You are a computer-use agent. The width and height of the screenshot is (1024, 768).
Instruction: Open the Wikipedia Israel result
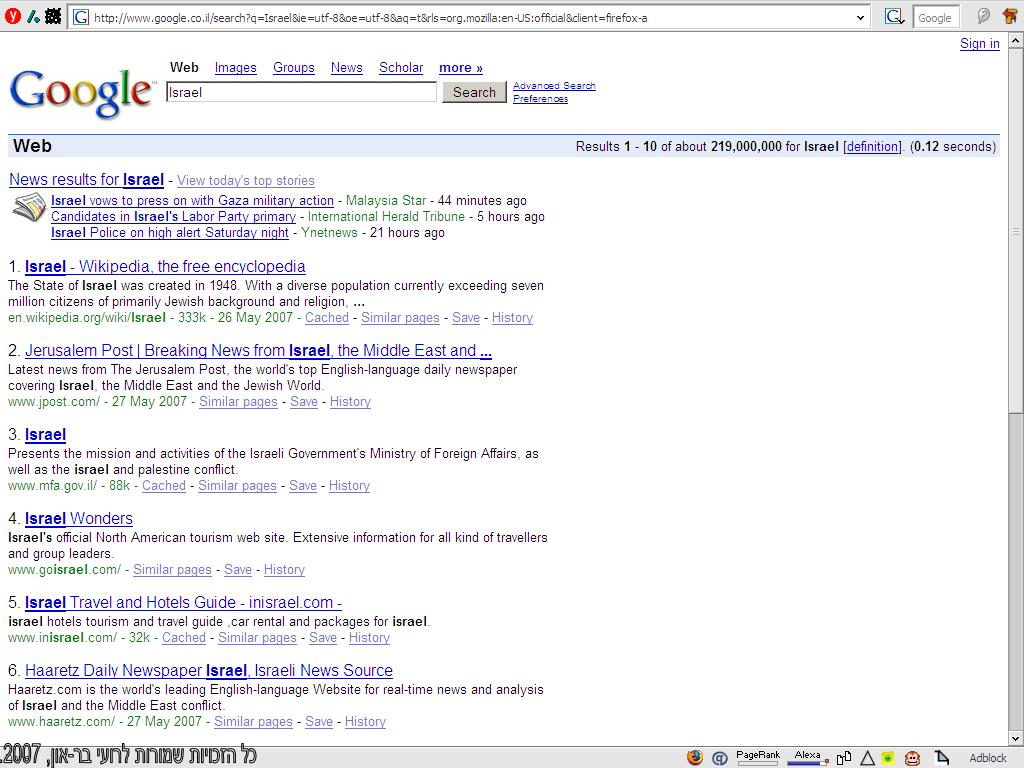165,266
